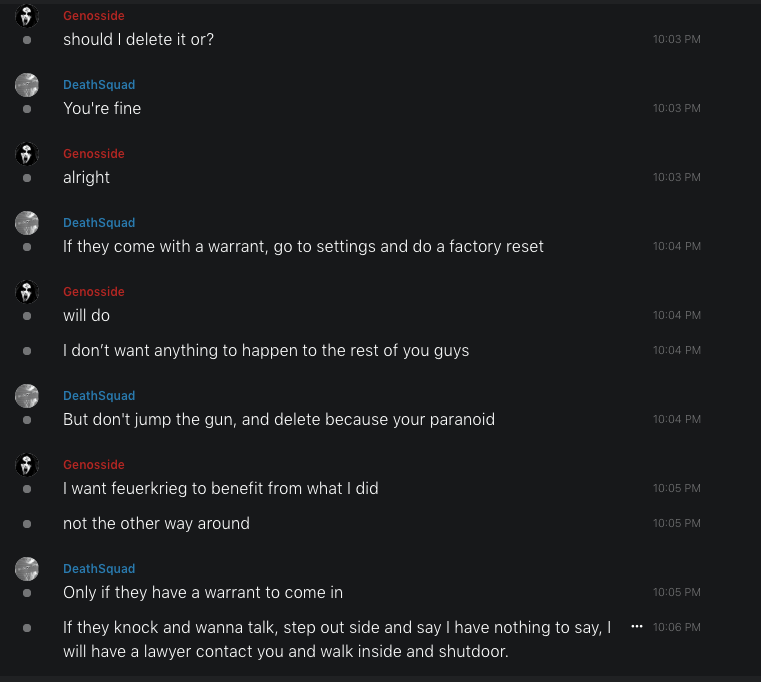Open the three-dot message options menu
Viewport: 761px width, 682px height.
click(637, 626)
